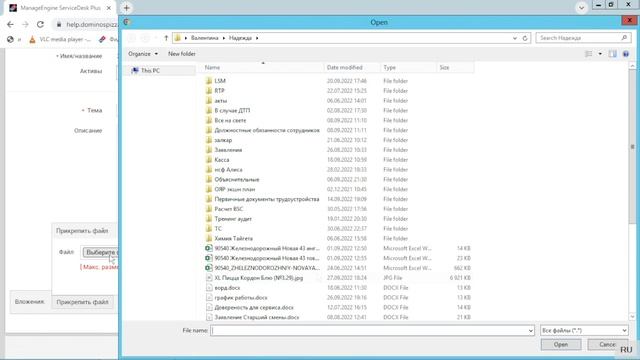The width and height of the screenshot is (640, 360).
Task: Switch RU language indicator
Action: coord(626,350)
